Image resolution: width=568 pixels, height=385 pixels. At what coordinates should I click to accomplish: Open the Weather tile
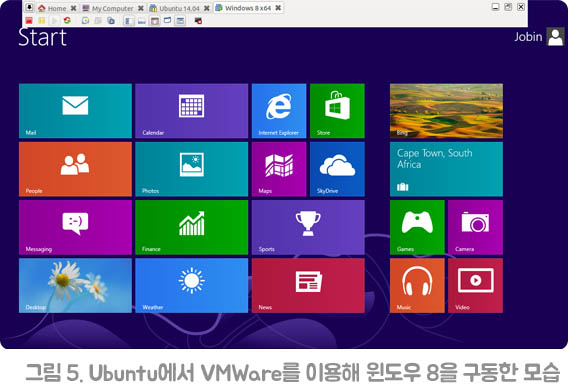tap(192, 285)
